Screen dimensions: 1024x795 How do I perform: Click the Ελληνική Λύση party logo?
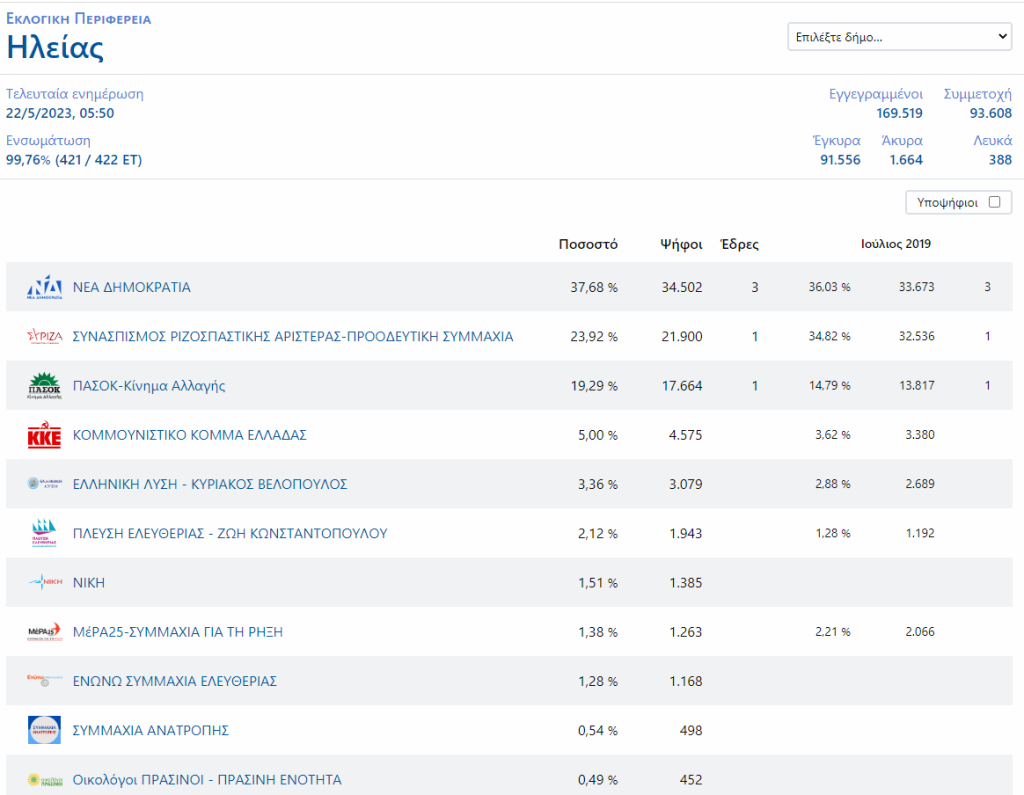pos(45,484)
